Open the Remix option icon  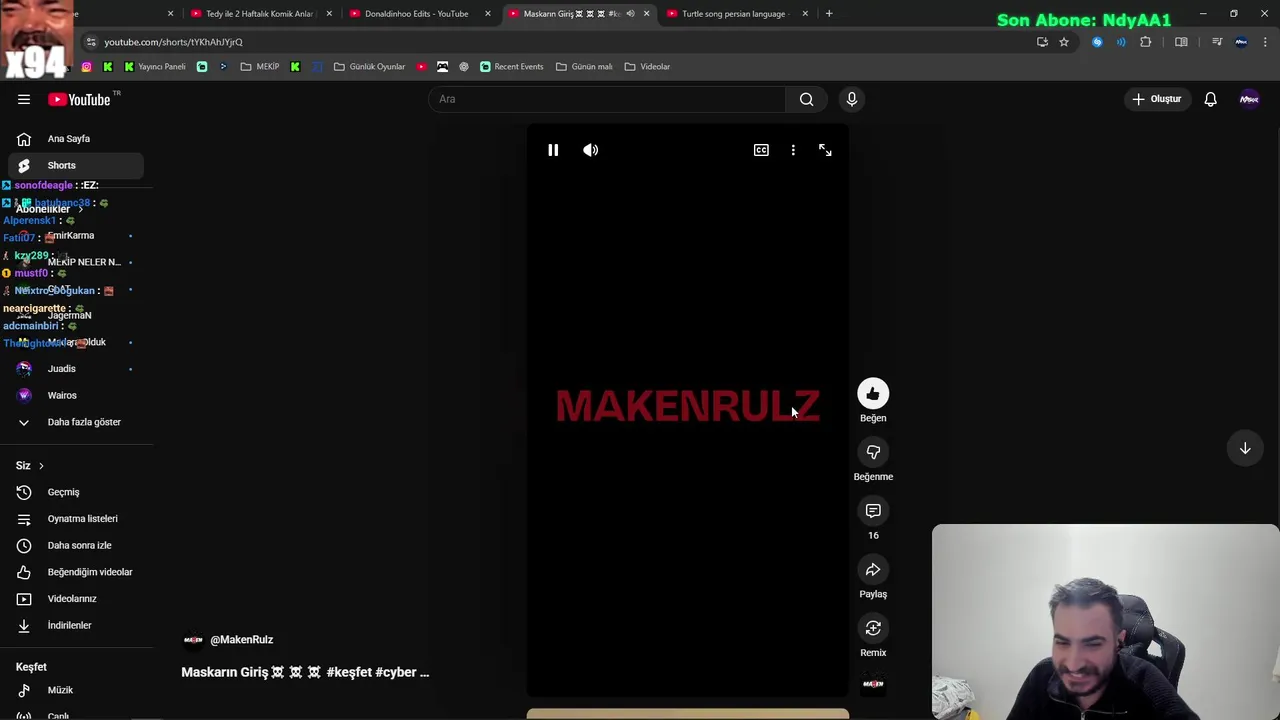click(x=873, y=628)
